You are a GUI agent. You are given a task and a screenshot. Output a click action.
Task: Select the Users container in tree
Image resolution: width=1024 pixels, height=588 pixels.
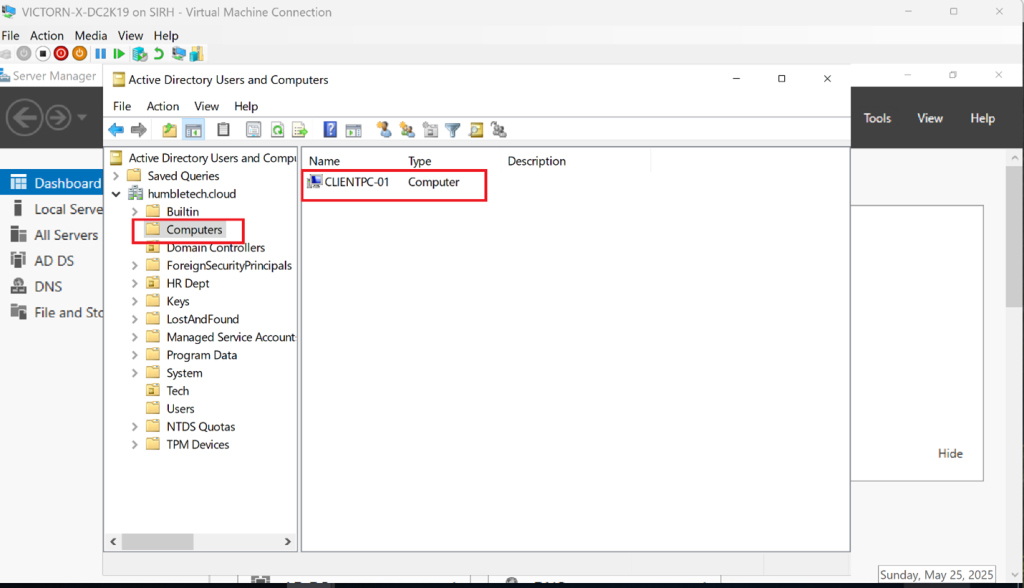click(180, 409)
